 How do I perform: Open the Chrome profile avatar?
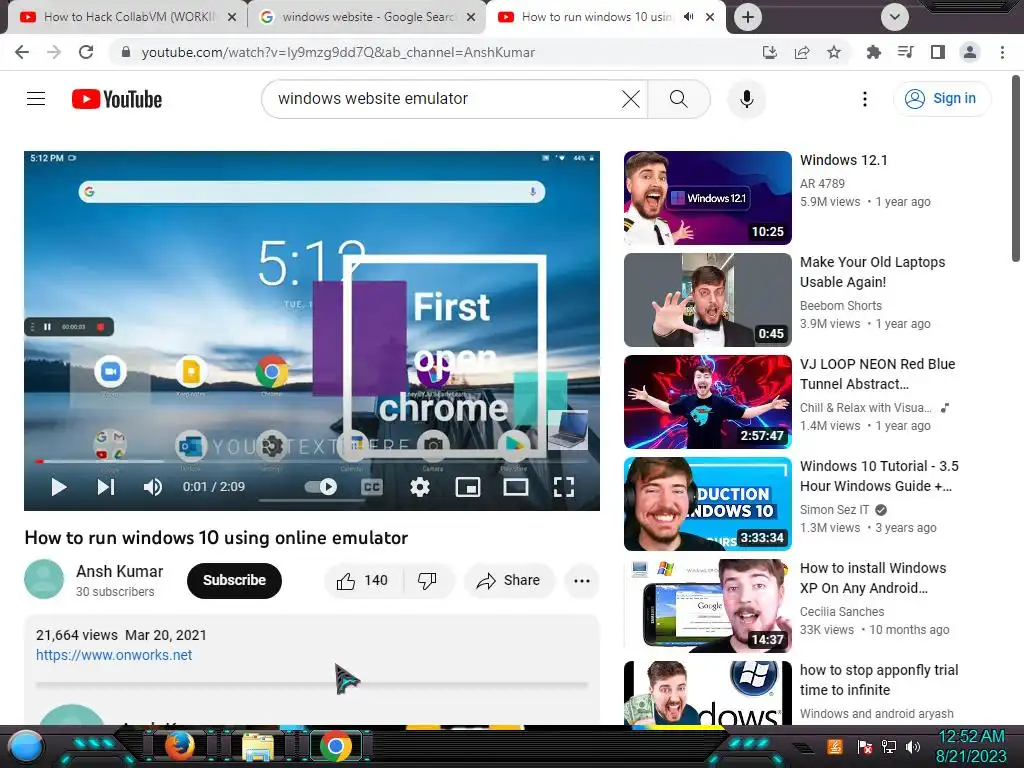point(970,52)
